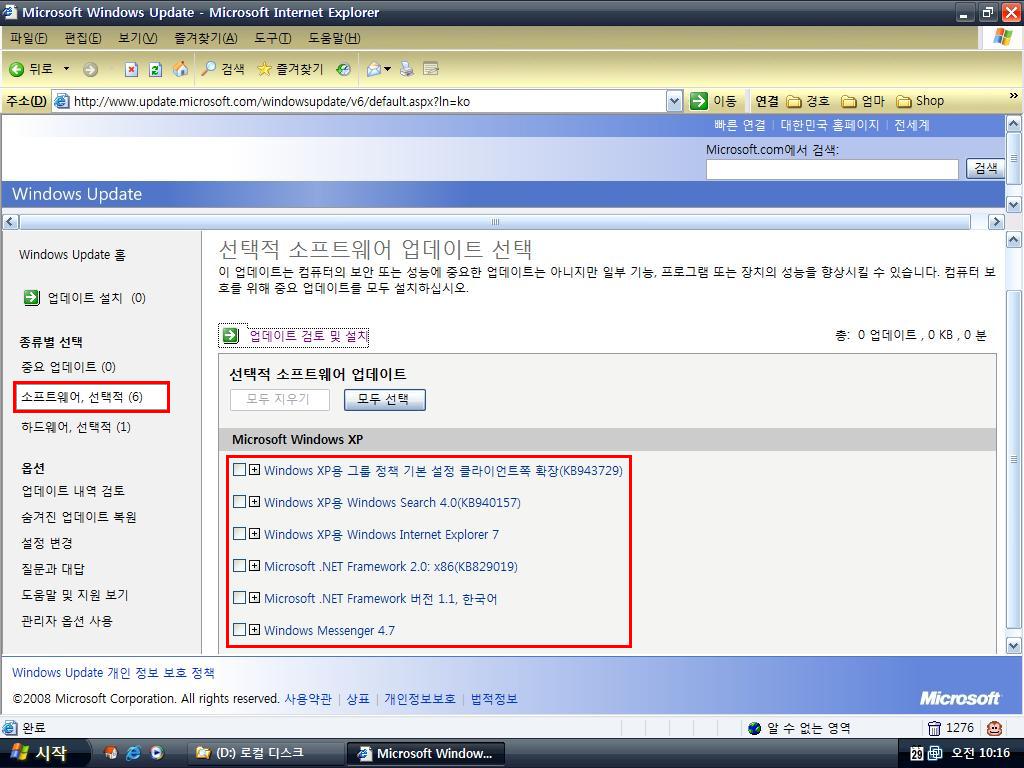Open the address bar URL dropdown
1024x768 pixels.
click(674, 101)
